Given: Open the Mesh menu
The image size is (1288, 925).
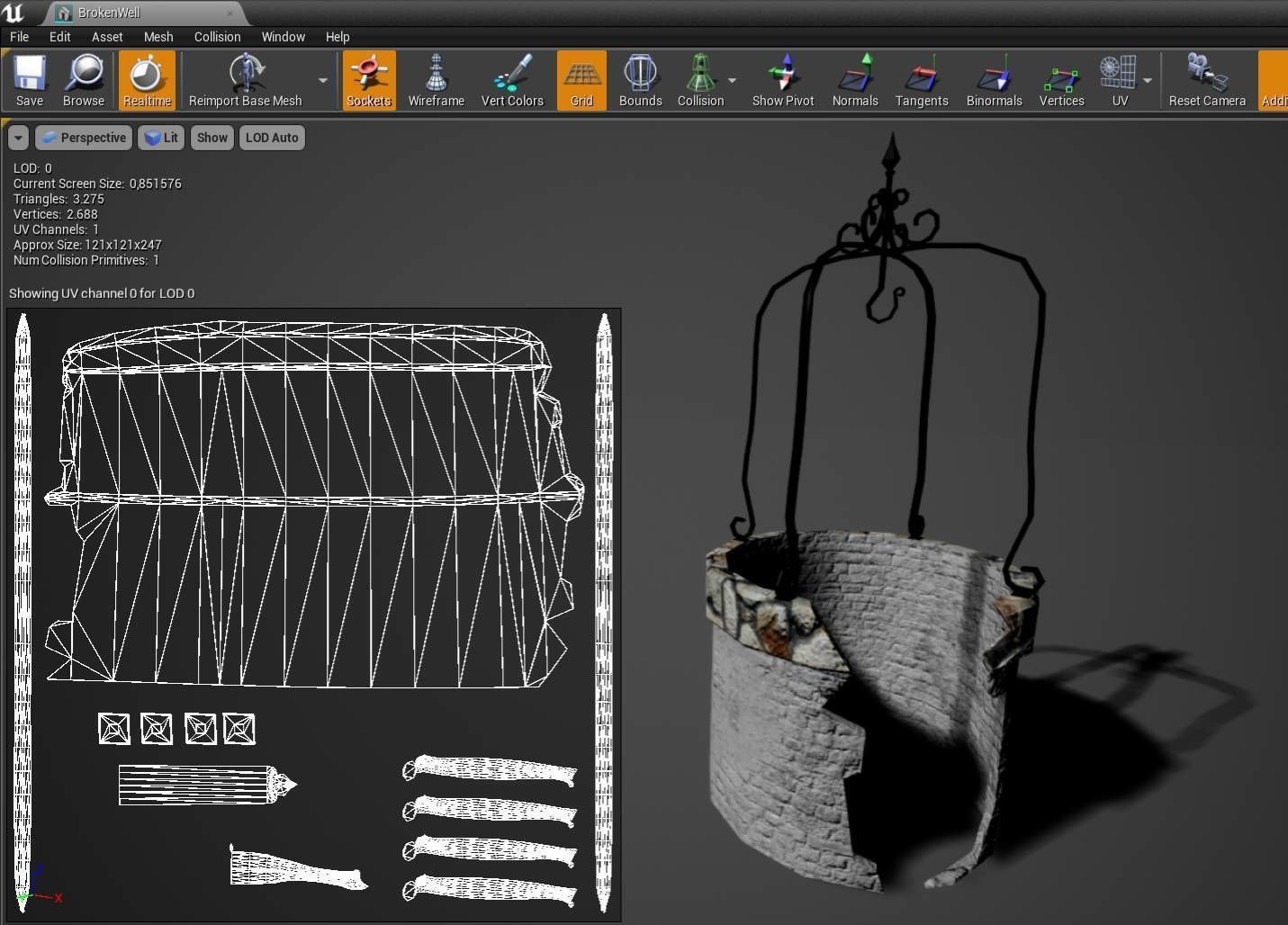Looking at the screenshot, I should point(158,37).
